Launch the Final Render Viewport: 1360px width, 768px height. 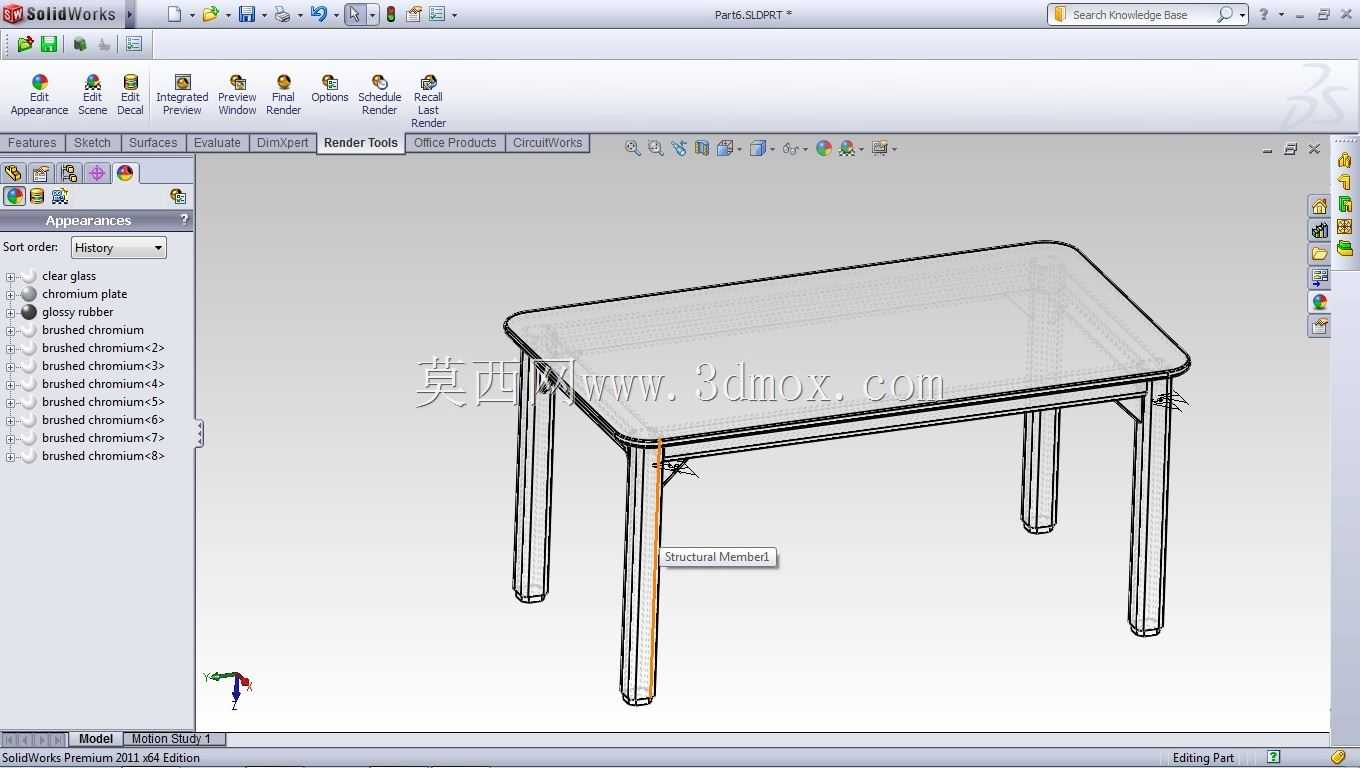pyautogui.click(x=283, y=96)
